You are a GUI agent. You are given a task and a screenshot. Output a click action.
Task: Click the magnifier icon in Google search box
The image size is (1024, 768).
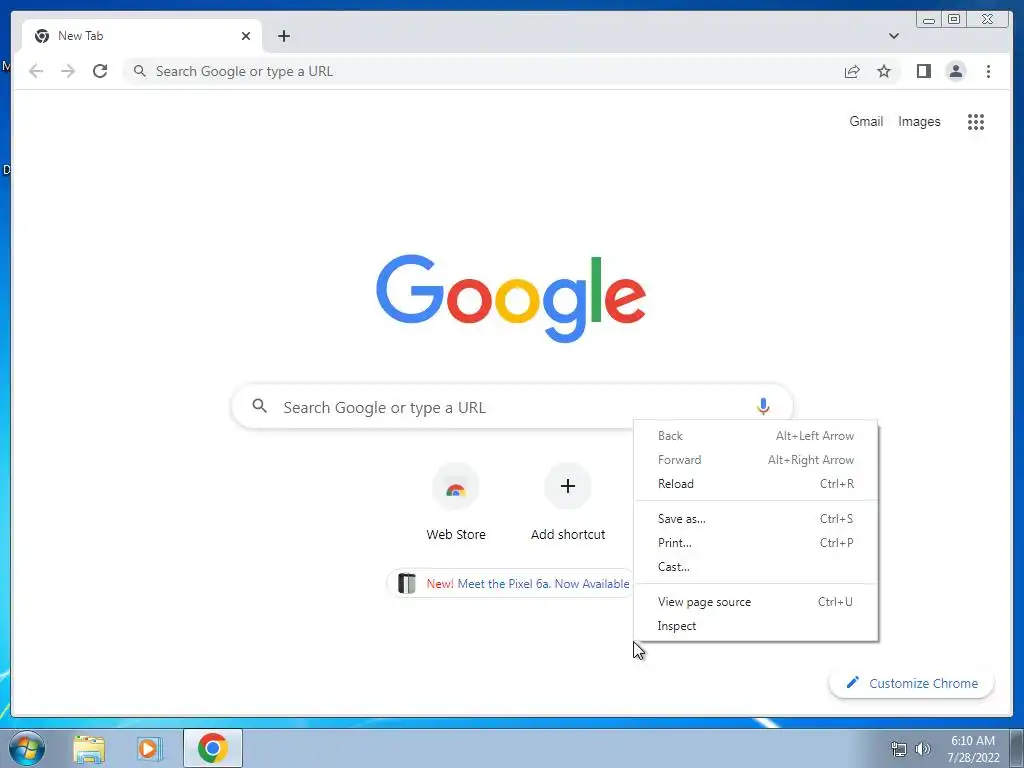259,406
